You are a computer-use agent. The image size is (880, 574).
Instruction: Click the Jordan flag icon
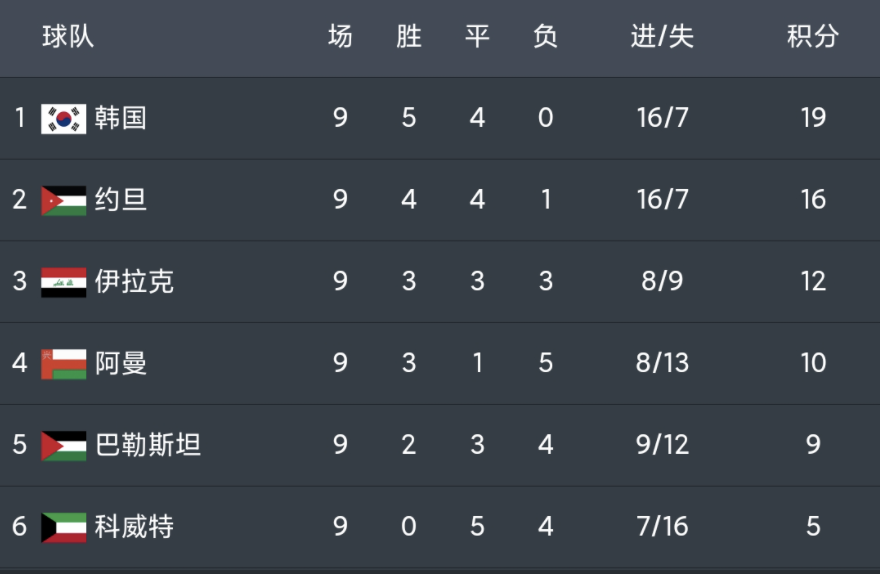click(64, 201)
